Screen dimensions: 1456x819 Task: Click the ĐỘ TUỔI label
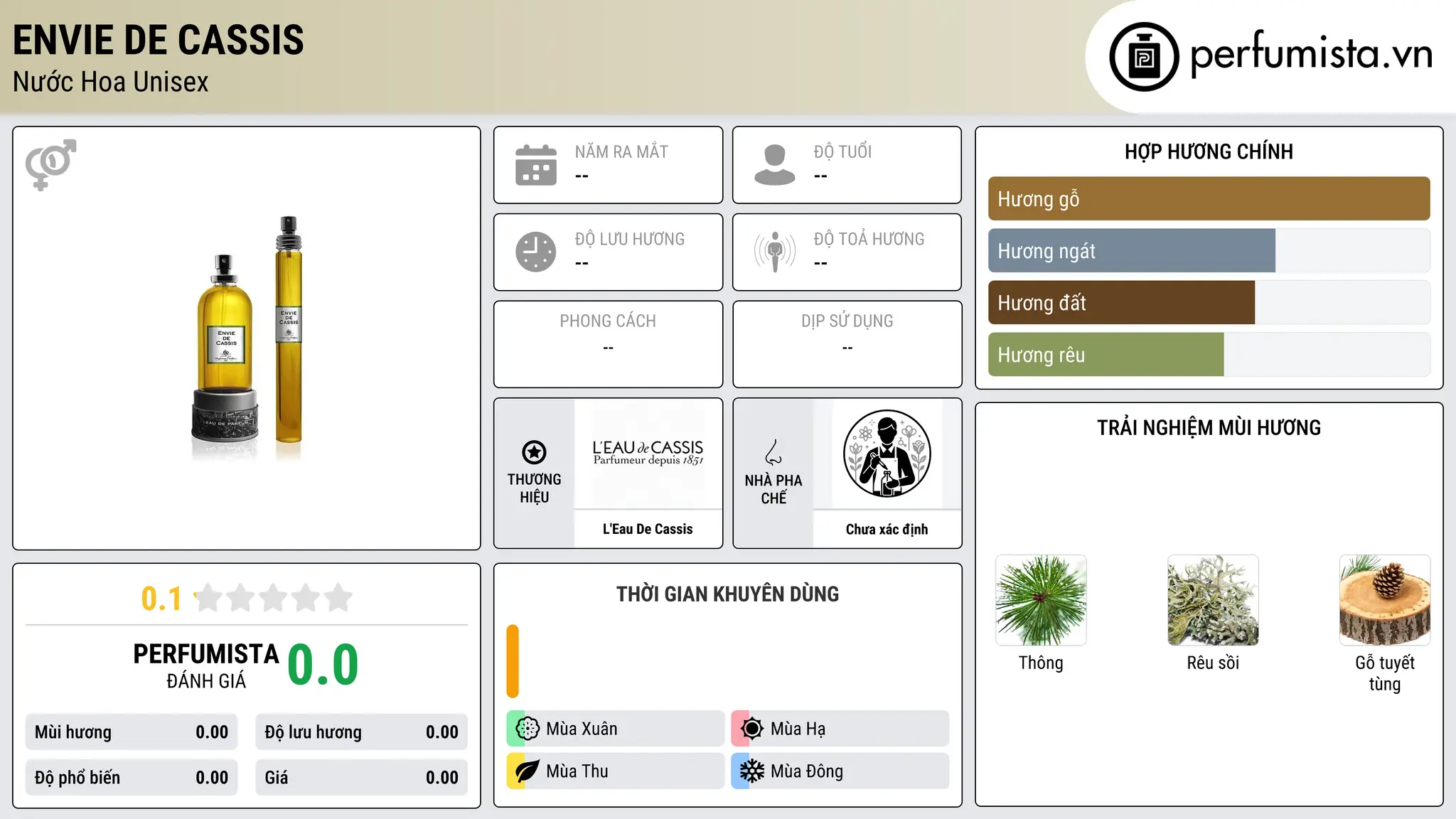point(843,152)
